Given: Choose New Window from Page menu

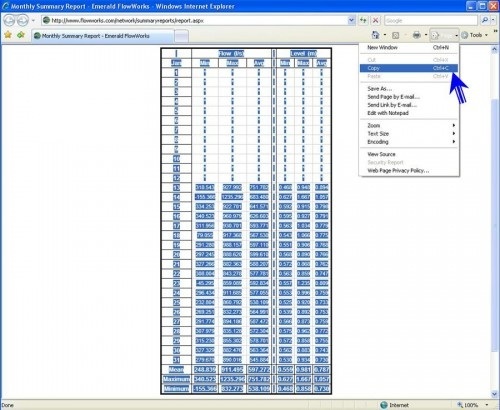Looking at the screenshot, I should 409,47.
